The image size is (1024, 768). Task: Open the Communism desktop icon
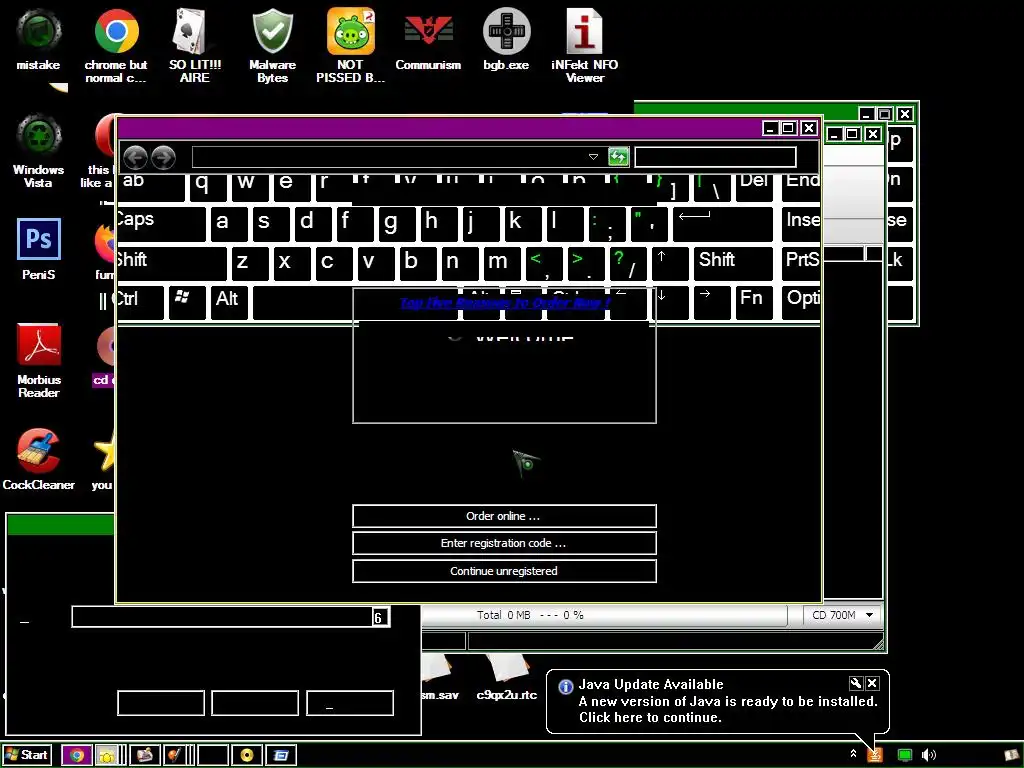[428, 39]
